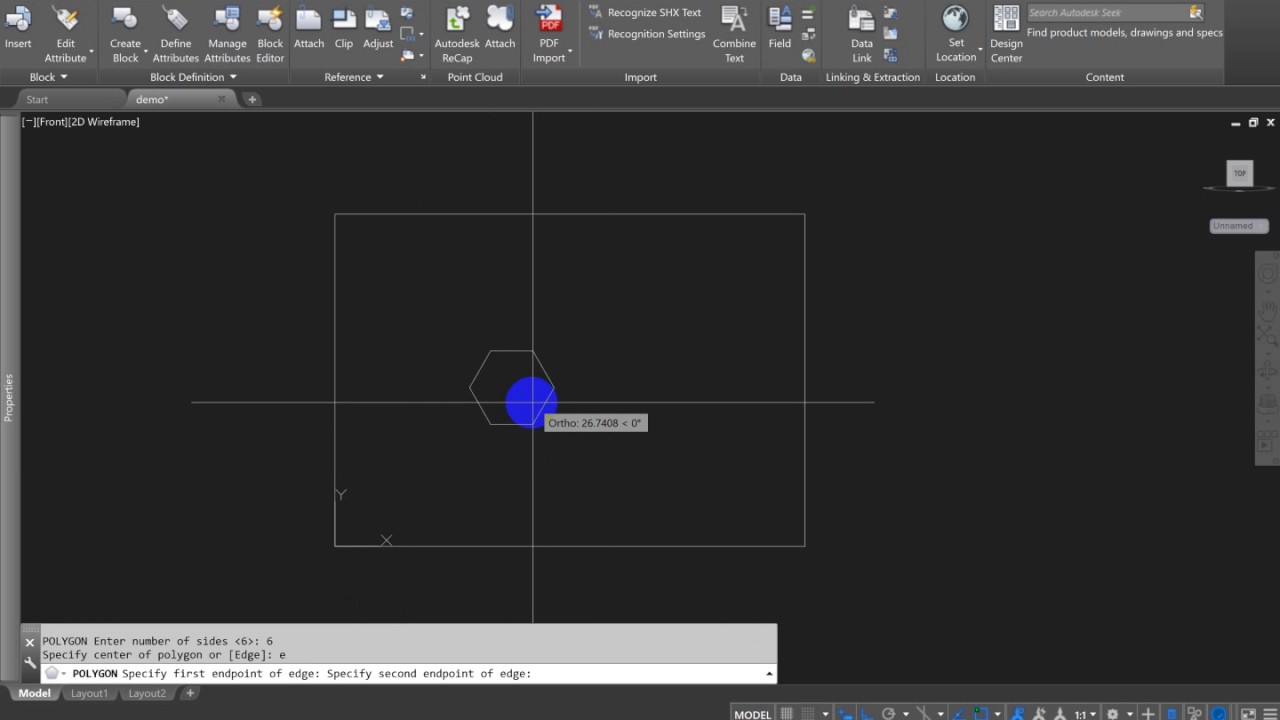Toggle Polar Tracking on status bar

coord(889,713)
